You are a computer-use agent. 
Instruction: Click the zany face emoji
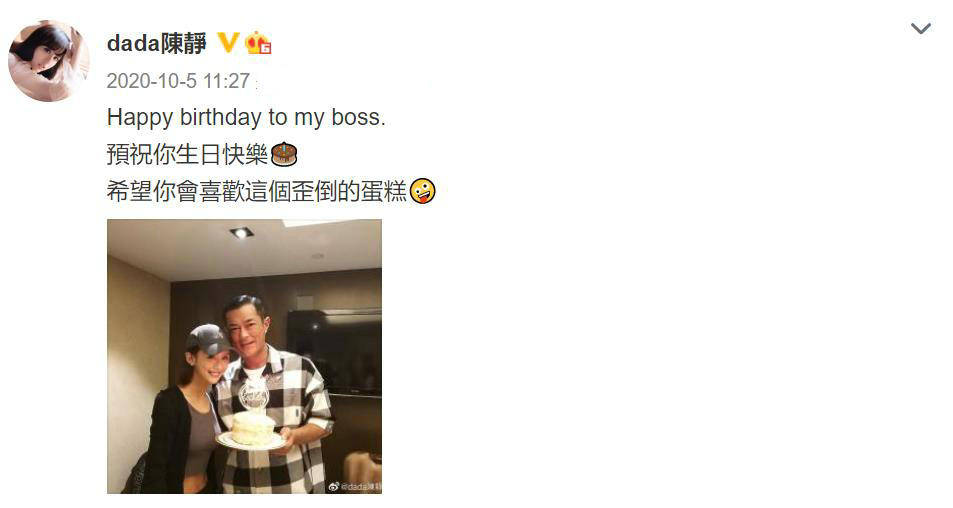(x=422, y=191)
